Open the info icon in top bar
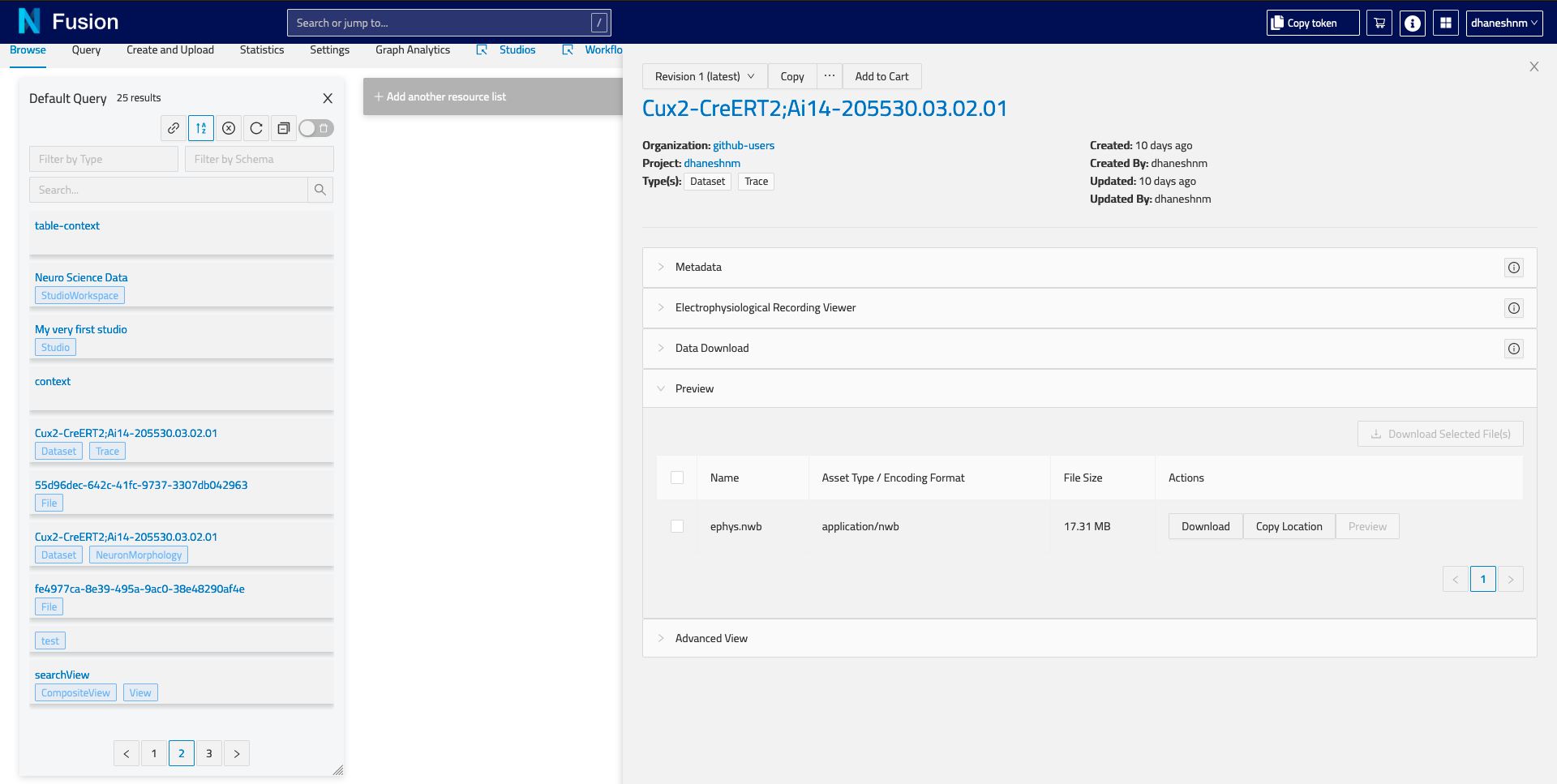The image size is (1557, 784). tap(1413, 23)
